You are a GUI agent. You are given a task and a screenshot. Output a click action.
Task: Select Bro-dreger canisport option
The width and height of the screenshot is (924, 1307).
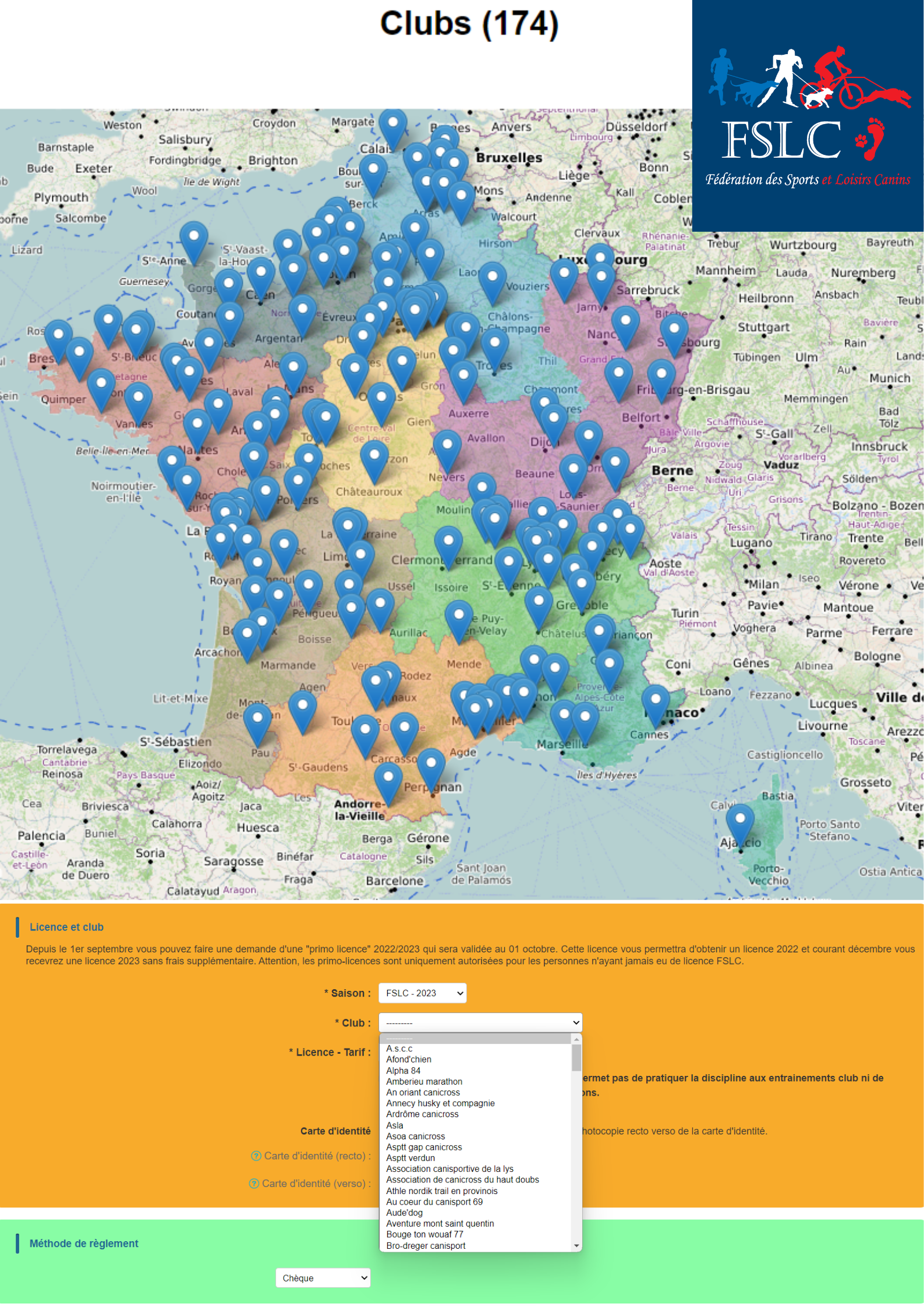pos(476,1246)
